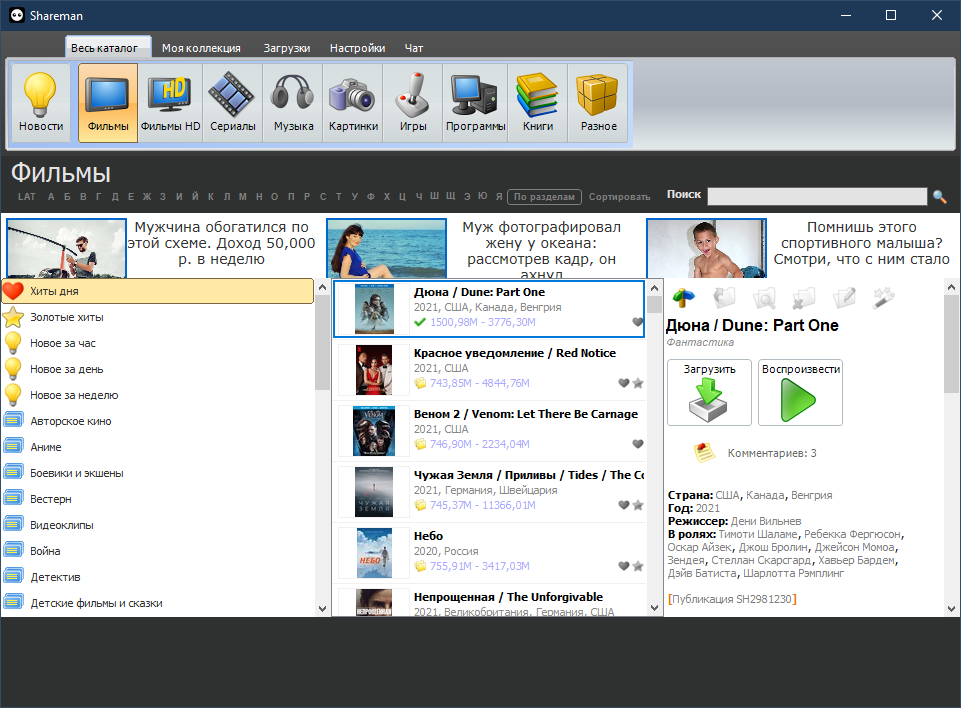Screen dimensions: 961x708
Task: Select Новое за день category
Action: click(158, 369)
